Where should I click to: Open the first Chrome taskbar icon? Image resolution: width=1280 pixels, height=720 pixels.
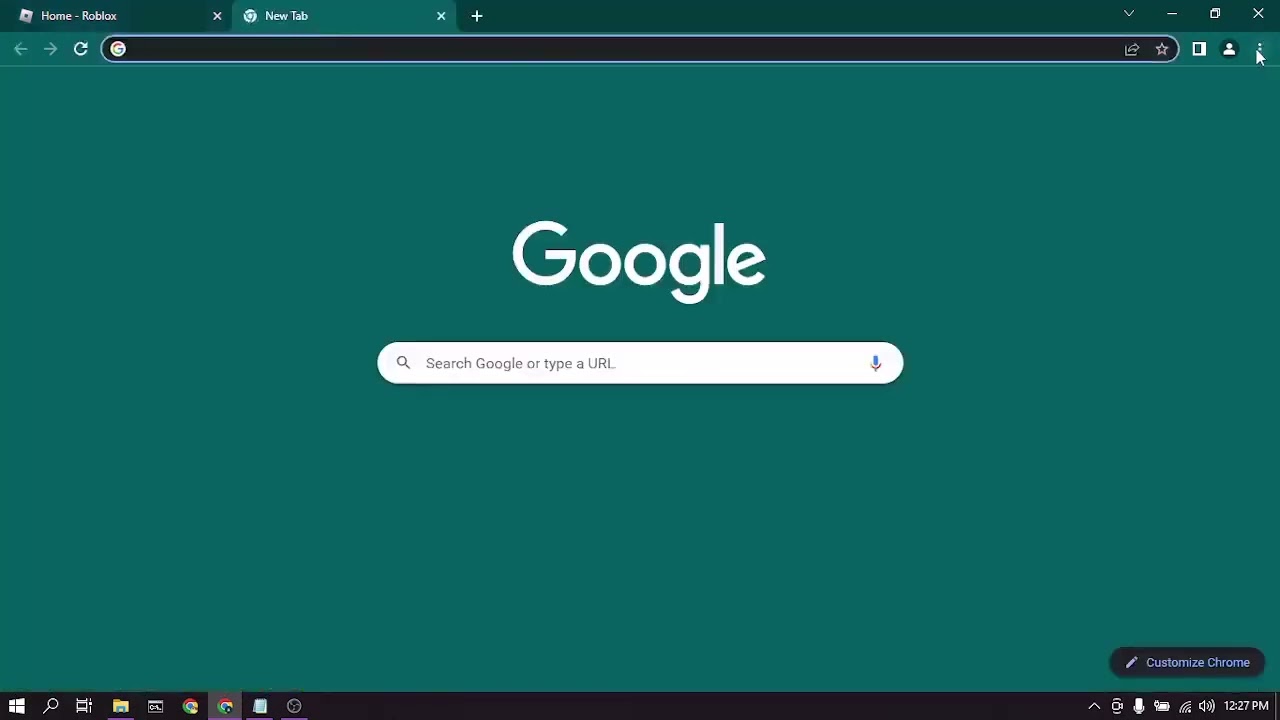(x=190, y=706)
